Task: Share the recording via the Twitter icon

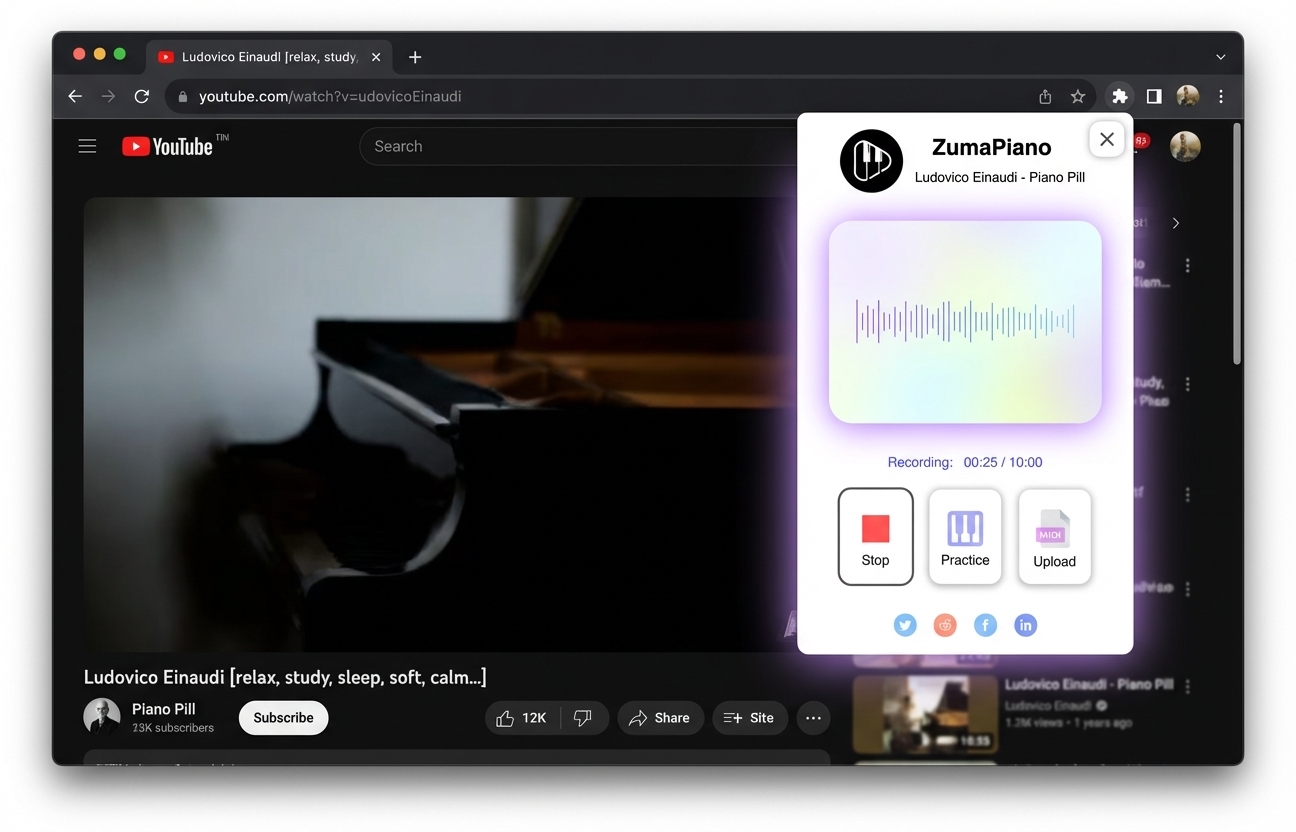Action: click(905, 625)
